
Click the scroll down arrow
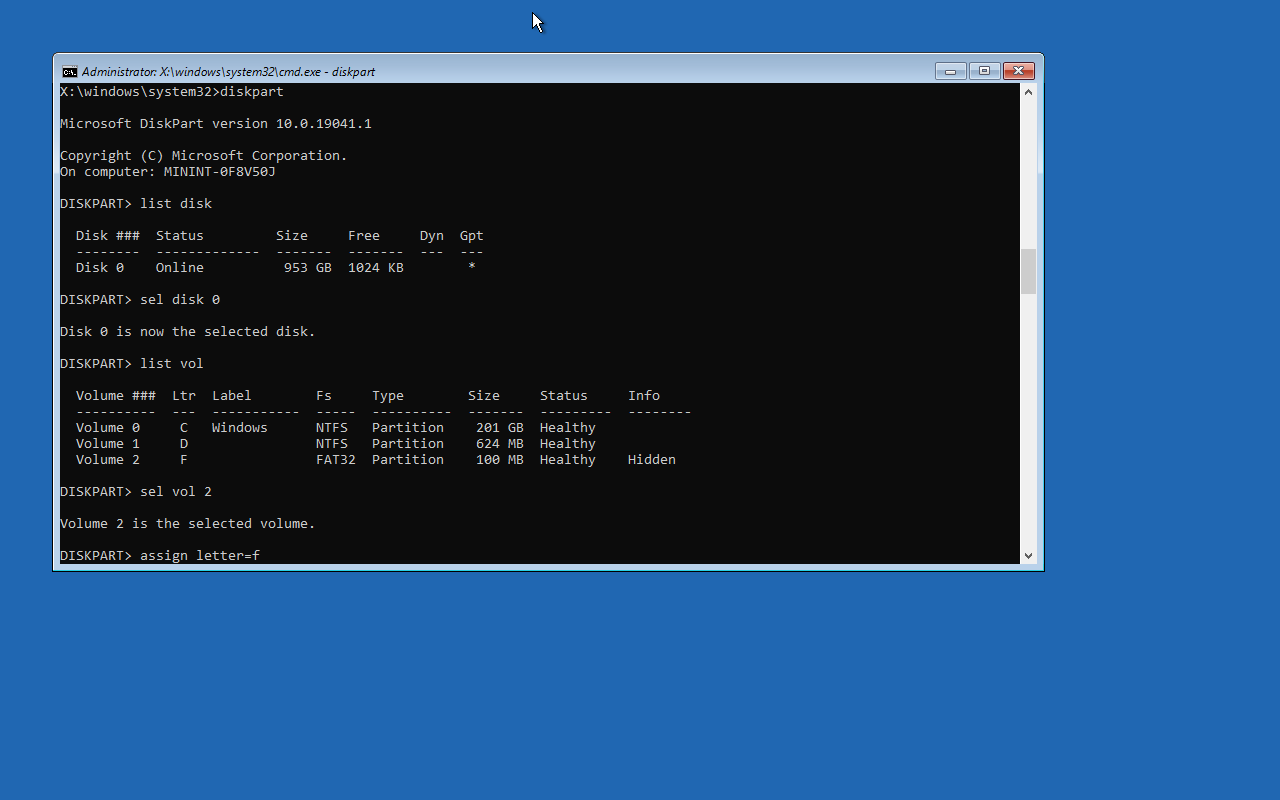pos(1028,555)
